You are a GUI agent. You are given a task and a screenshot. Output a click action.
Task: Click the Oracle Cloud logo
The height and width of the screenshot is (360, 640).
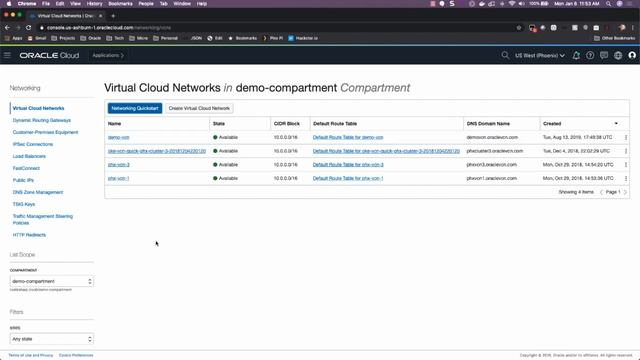pos(49,56)
